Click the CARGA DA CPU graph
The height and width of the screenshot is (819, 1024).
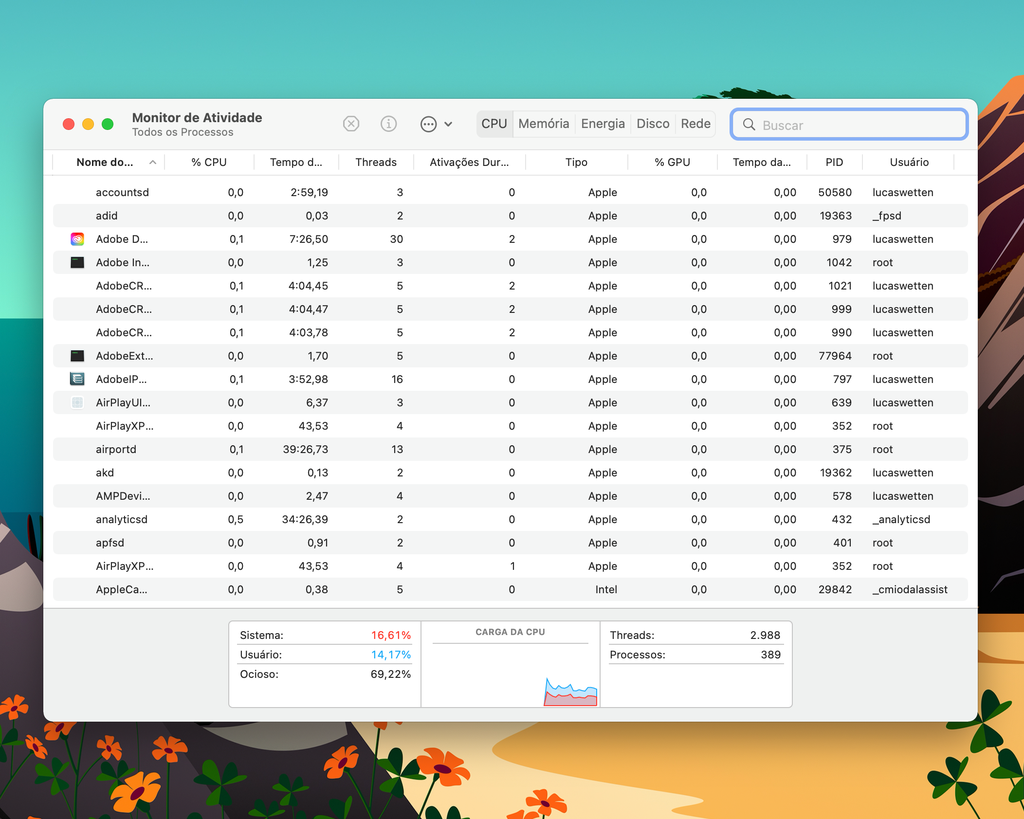511,673
